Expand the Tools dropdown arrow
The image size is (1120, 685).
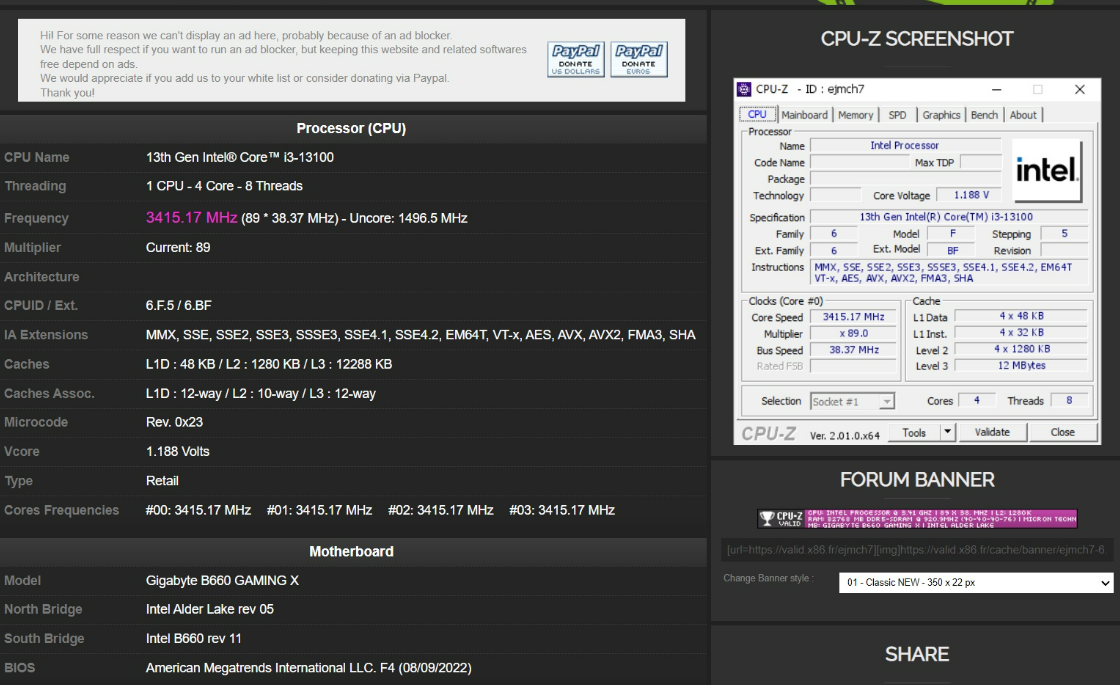[947, 432]
